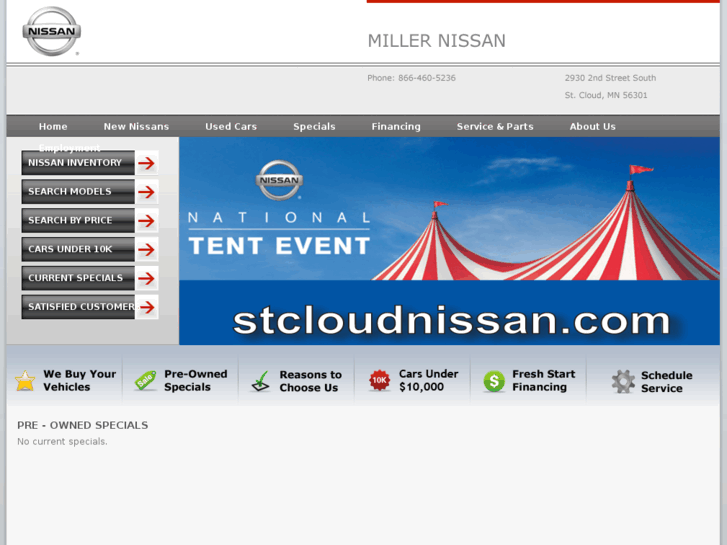Open the Service & Parts menu
The width and height of the screenshot is (727, 545).
pyautogui.click(x=495, y=127)
